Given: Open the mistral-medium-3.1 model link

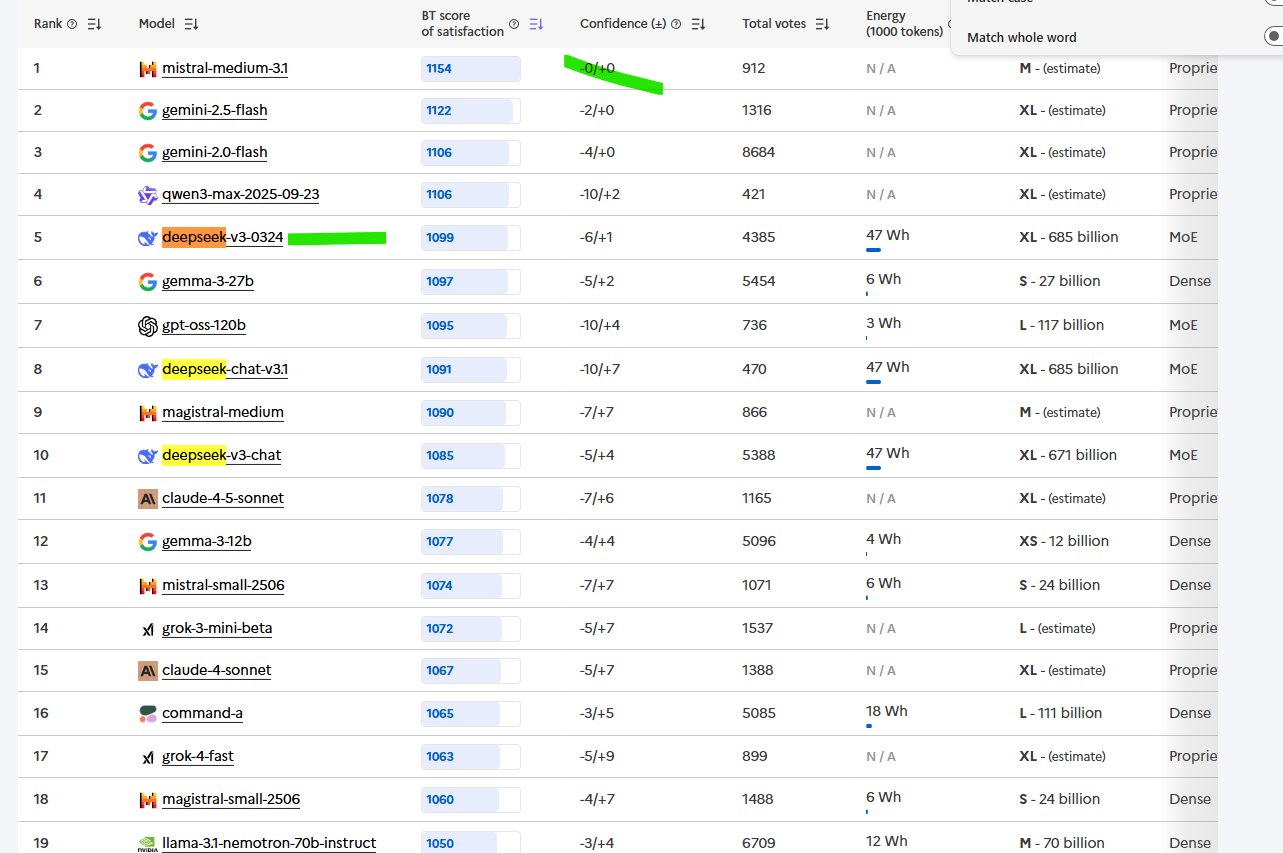Looking at the screenshot, I should click(225, 69).
